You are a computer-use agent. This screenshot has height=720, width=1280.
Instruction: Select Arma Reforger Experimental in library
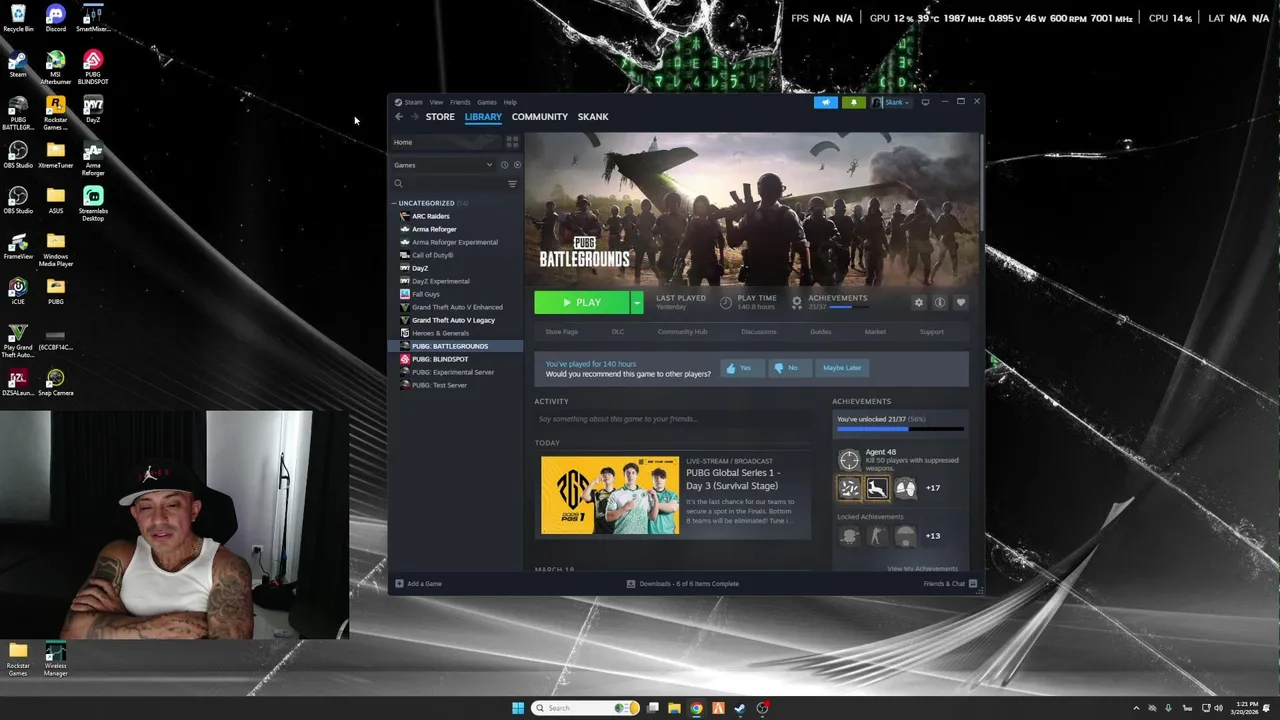[x=455, y=242]
